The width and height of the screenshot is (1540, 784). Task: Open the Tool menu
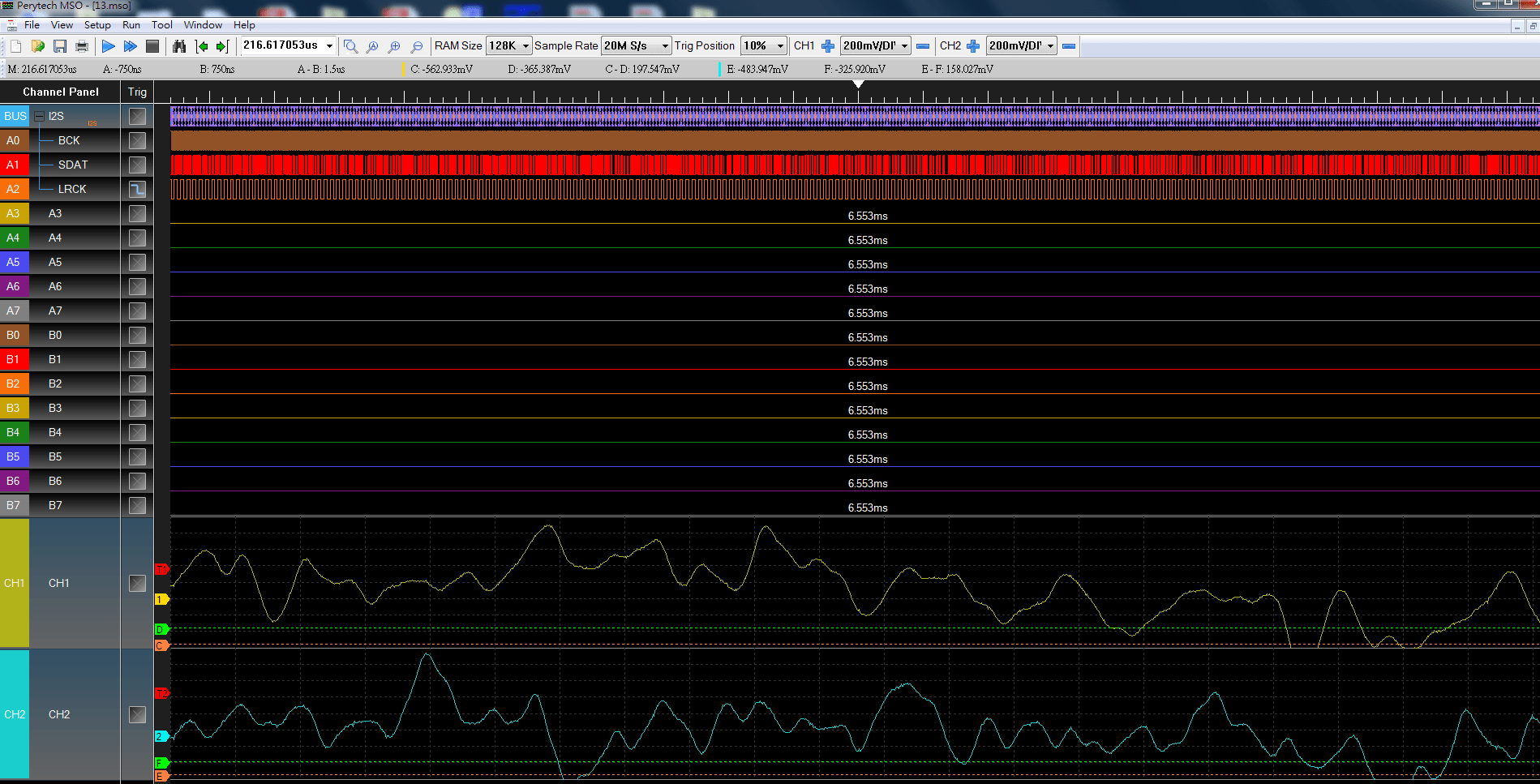[161, 24]
